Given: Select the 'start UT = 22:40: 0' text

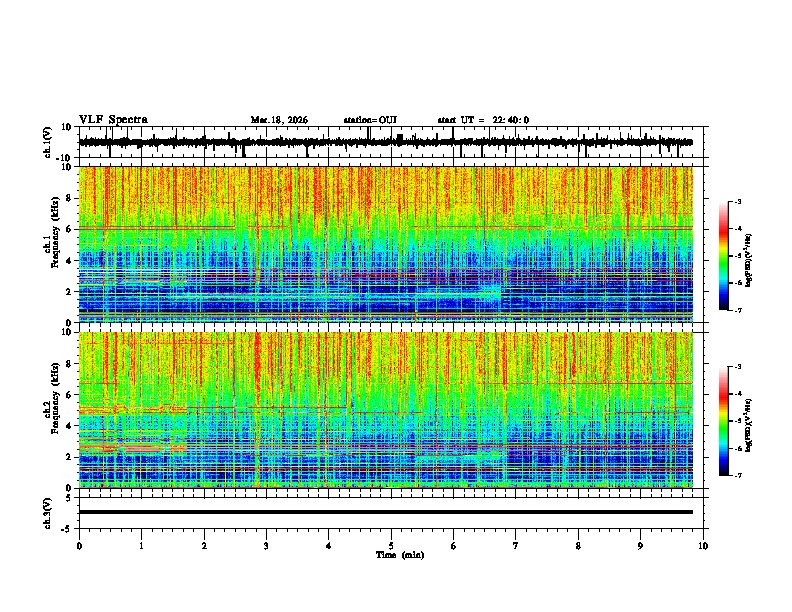Looking at the screenshot, I should pos(483,120).
